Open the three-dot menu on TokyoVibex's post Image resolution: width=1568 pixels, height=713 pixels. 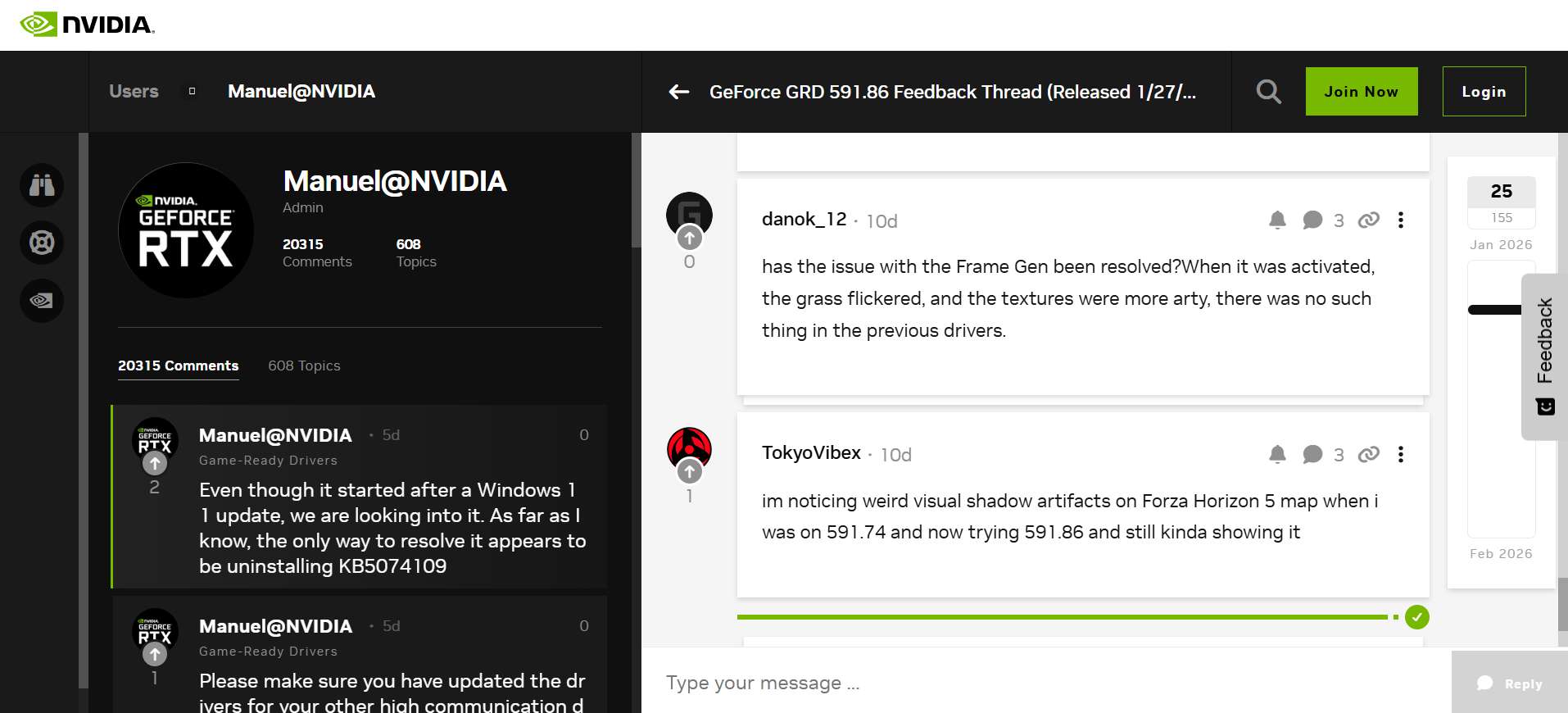coord(1401,454)
